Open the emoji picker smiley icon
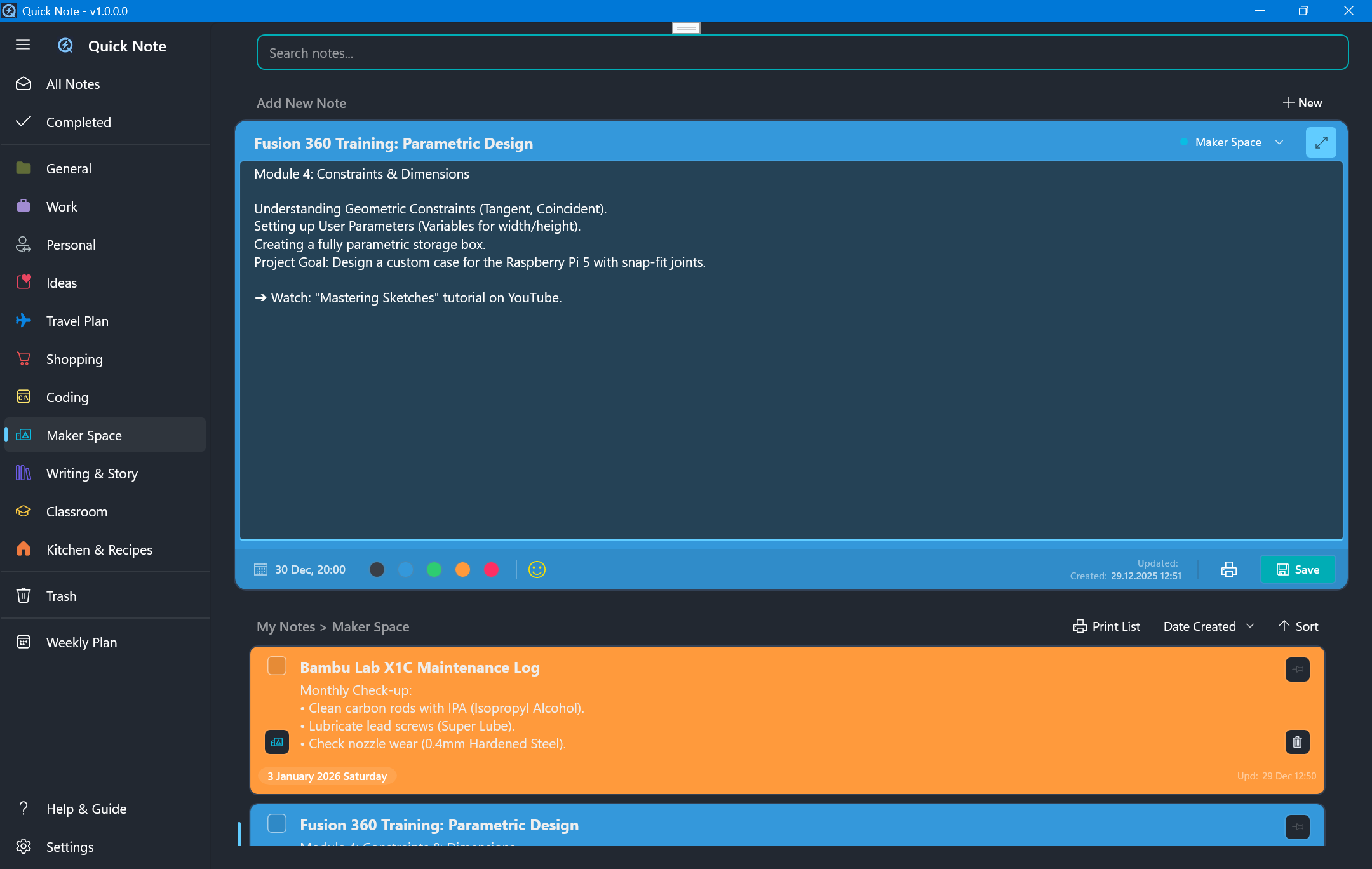 (x=537, y=569)
